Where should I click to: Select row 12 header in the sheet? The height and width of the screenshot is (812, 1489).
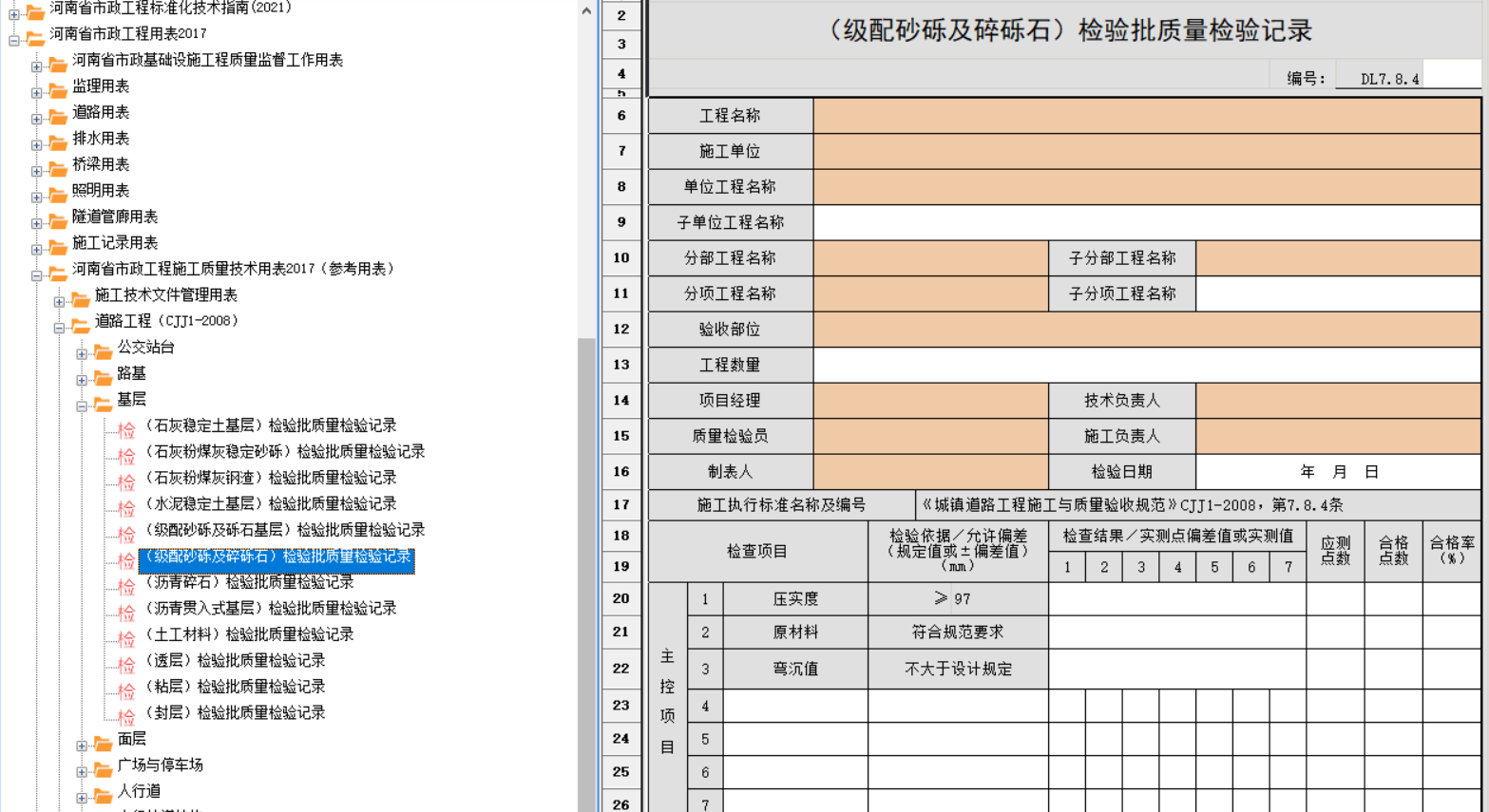click(621, 329)
